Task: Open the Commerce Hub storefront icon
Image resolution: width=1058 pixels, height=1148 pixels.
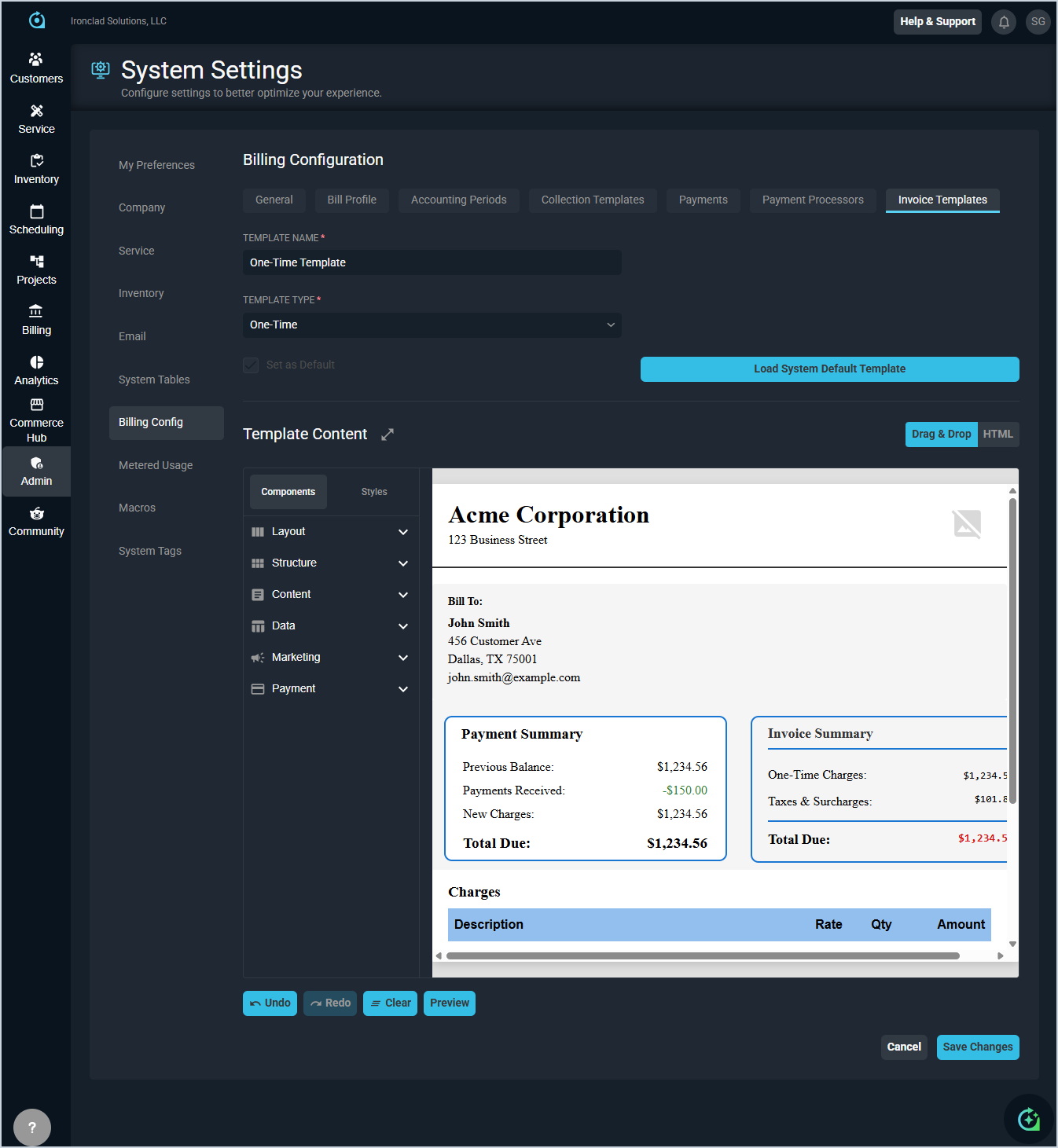Action: [x=36, y=405]
